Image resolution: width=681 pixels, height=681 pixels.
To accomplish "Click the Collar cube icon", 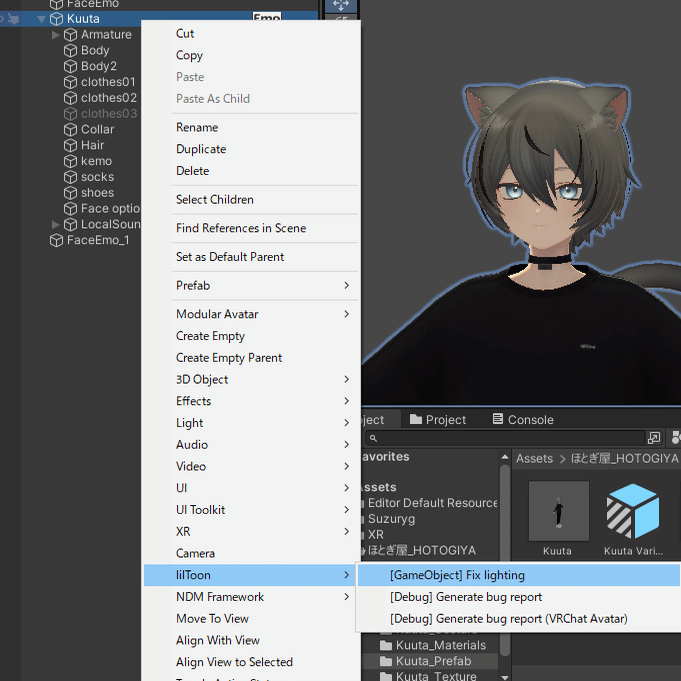I will point(70,129).
